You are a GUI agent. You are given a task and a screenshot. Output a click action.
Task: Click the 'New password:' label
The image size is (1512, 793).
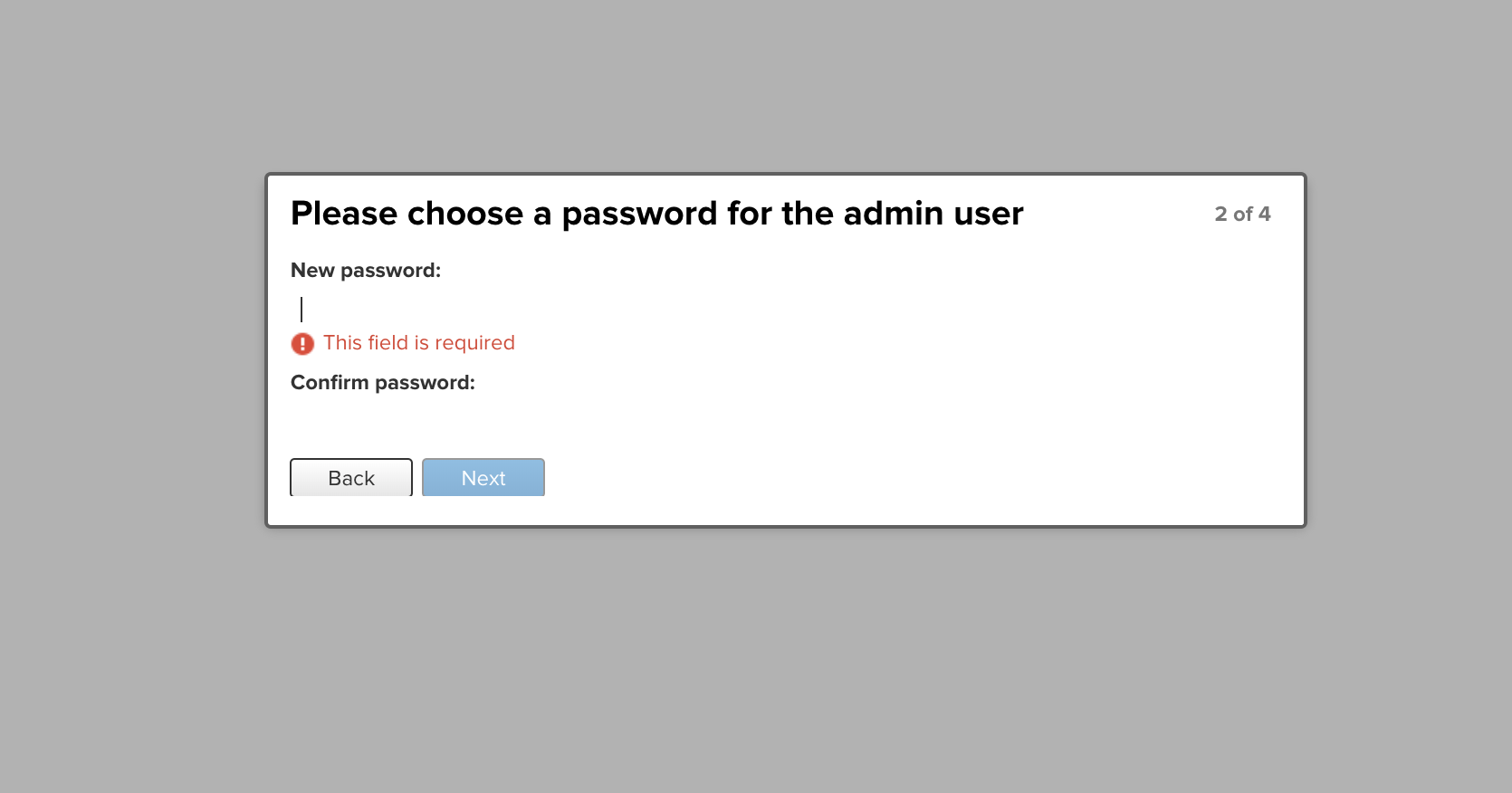click(365, 270)
